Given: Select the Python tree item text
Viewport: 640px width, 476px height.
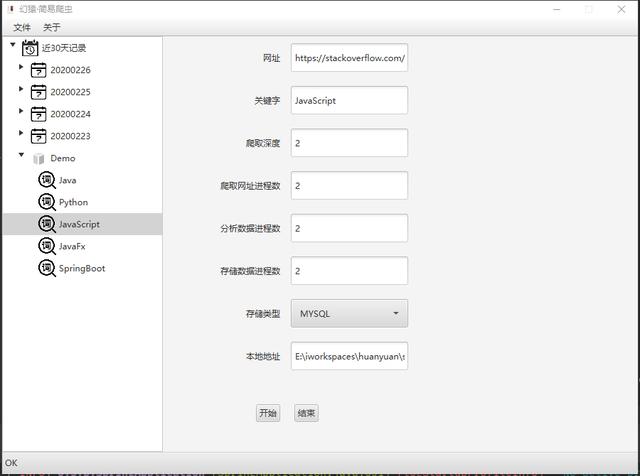Looking at the screenshot, I should (x=73, y=202).
